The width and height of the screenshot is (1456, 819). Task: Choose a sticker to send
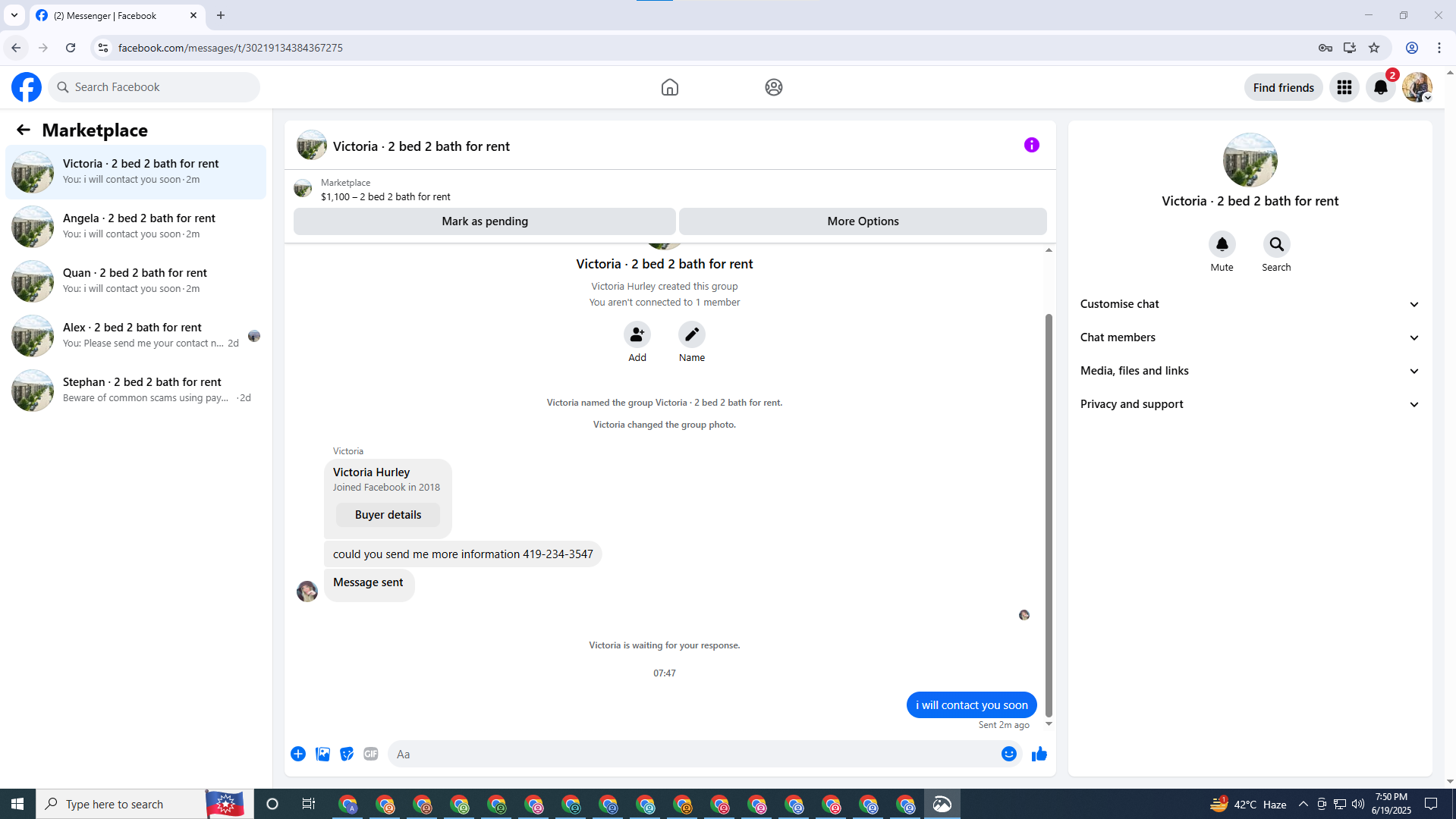pos(347,754)
